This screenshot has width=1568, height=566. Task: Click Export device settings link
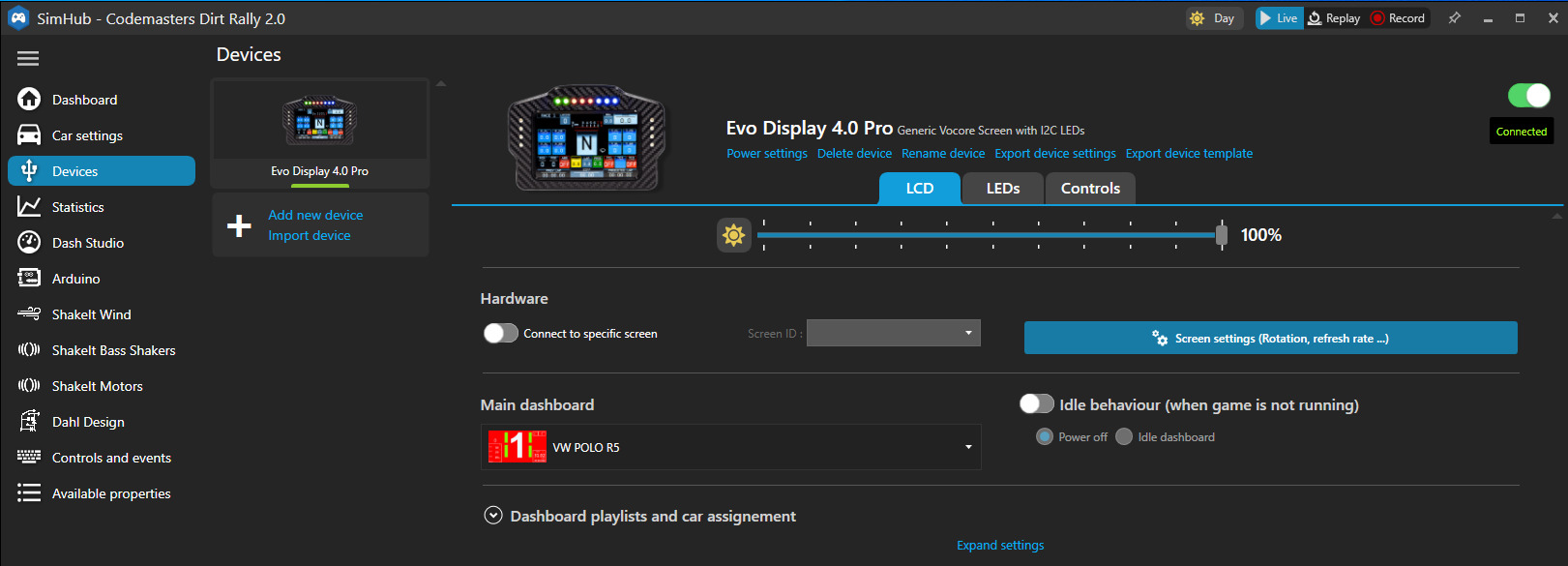[1055, 153]
